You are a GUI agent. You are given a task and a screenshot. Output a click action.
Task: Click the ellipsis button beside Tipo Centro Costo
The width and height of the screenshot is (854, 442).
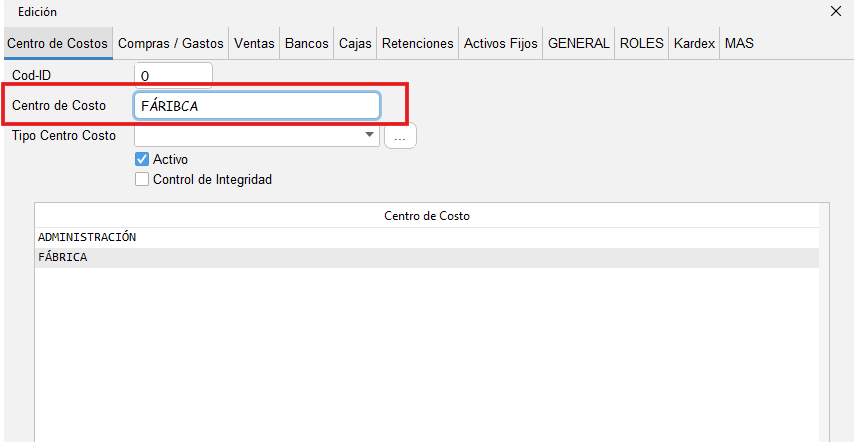click(400, 137)
